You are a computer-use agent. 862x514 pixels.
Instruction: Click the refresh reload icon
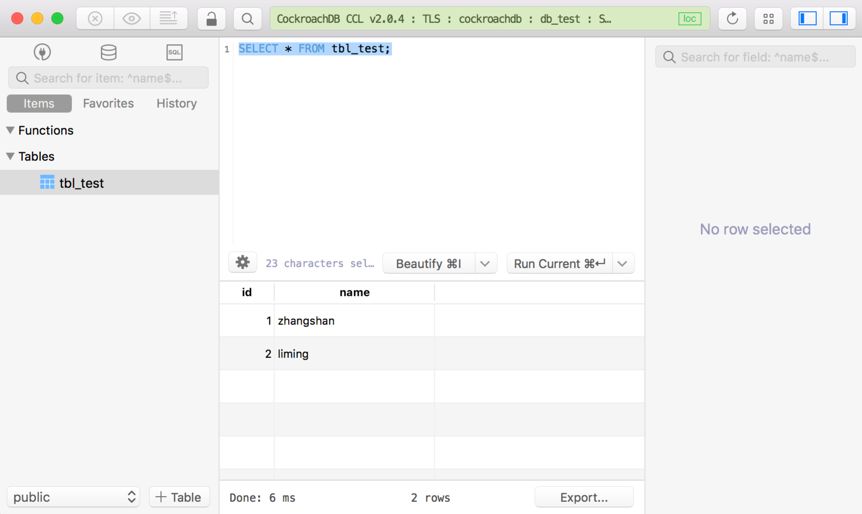pos(732,19)
